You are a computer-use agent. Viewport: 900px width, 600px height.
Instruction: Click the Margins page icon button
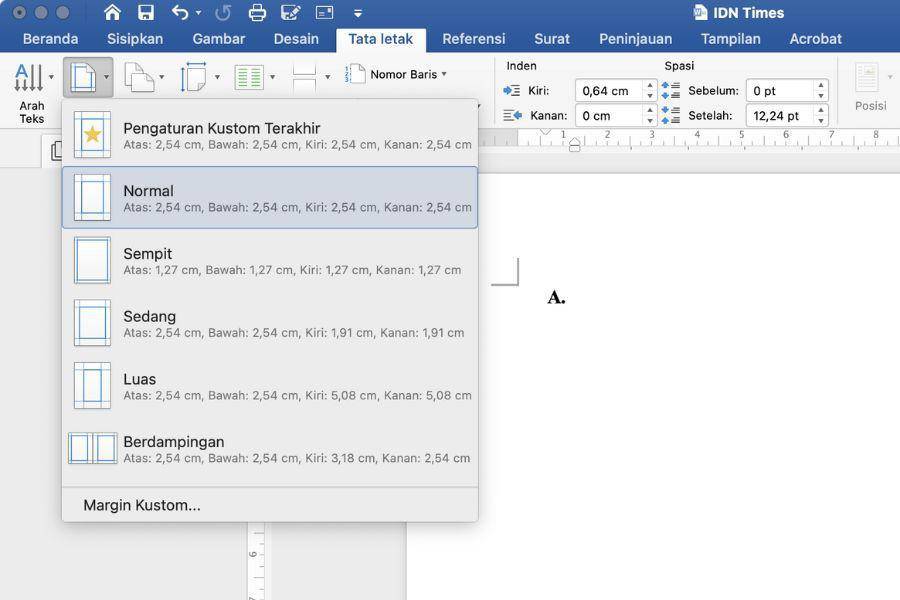pyautogui.click(x=83, y=77)
